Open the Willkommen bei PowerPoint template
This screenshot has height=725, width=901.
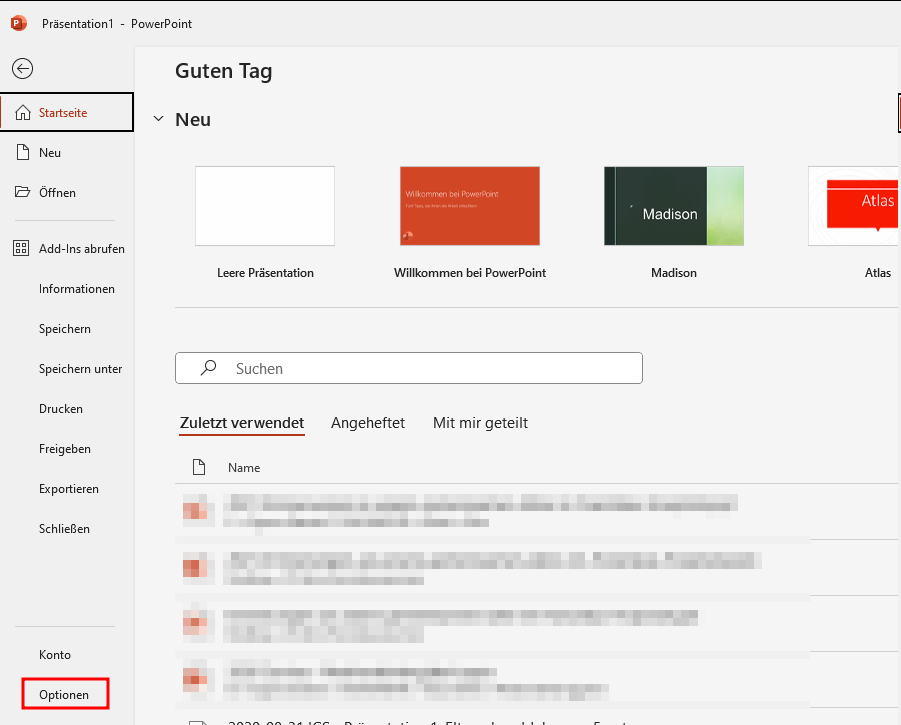(x=469, y=206)
